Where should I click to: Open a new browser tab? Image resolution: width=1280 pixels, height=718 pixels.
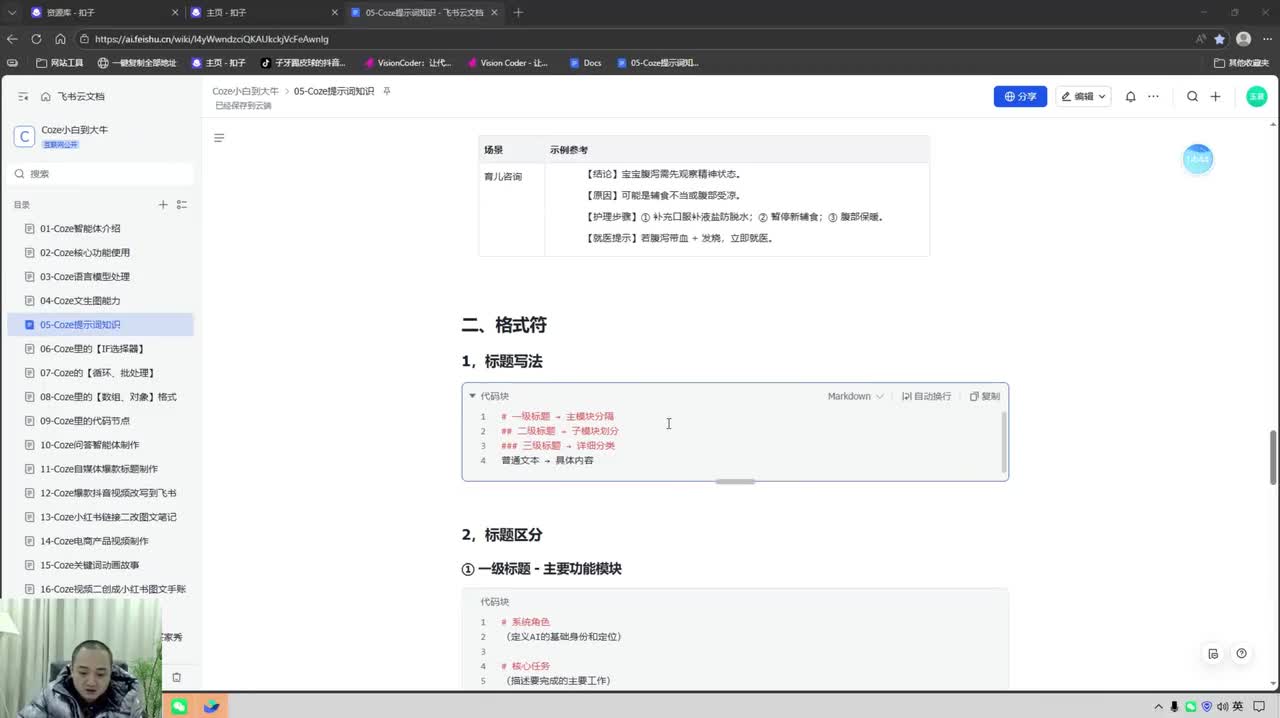tap(518, 12)
